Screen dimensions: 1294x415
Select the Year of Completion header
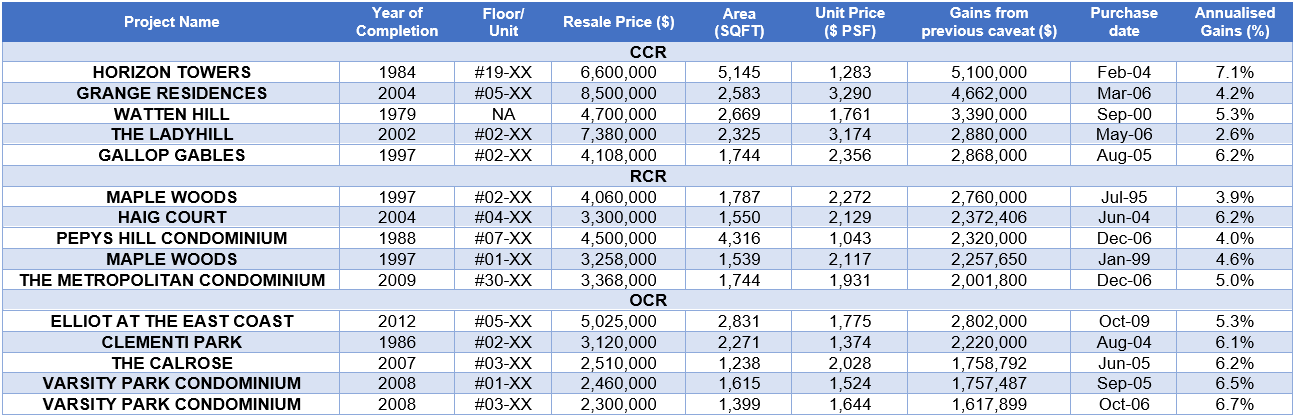click(x=405, y=22)
